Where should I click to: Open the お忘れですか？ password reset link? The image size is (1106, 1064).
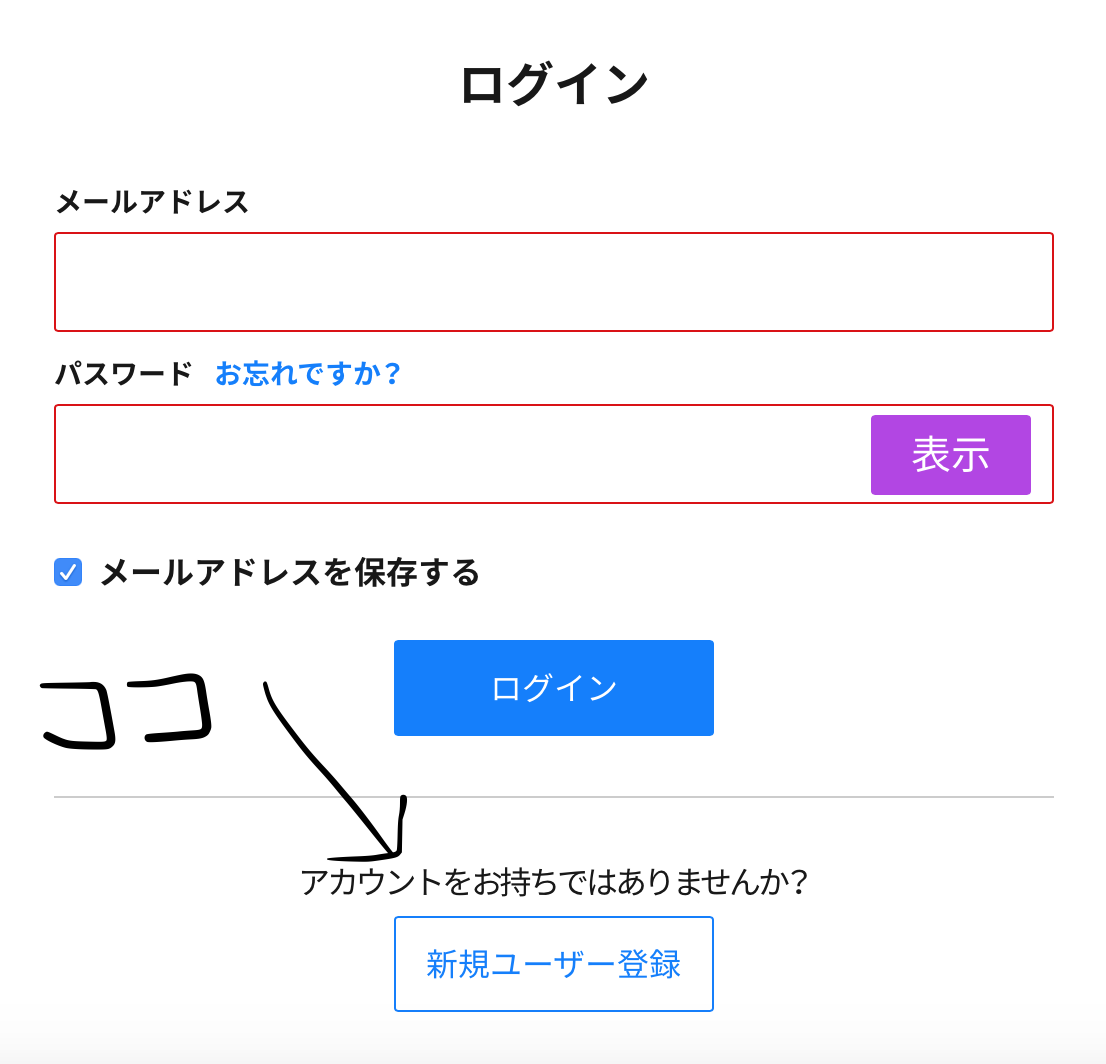(x=308, y=374)
